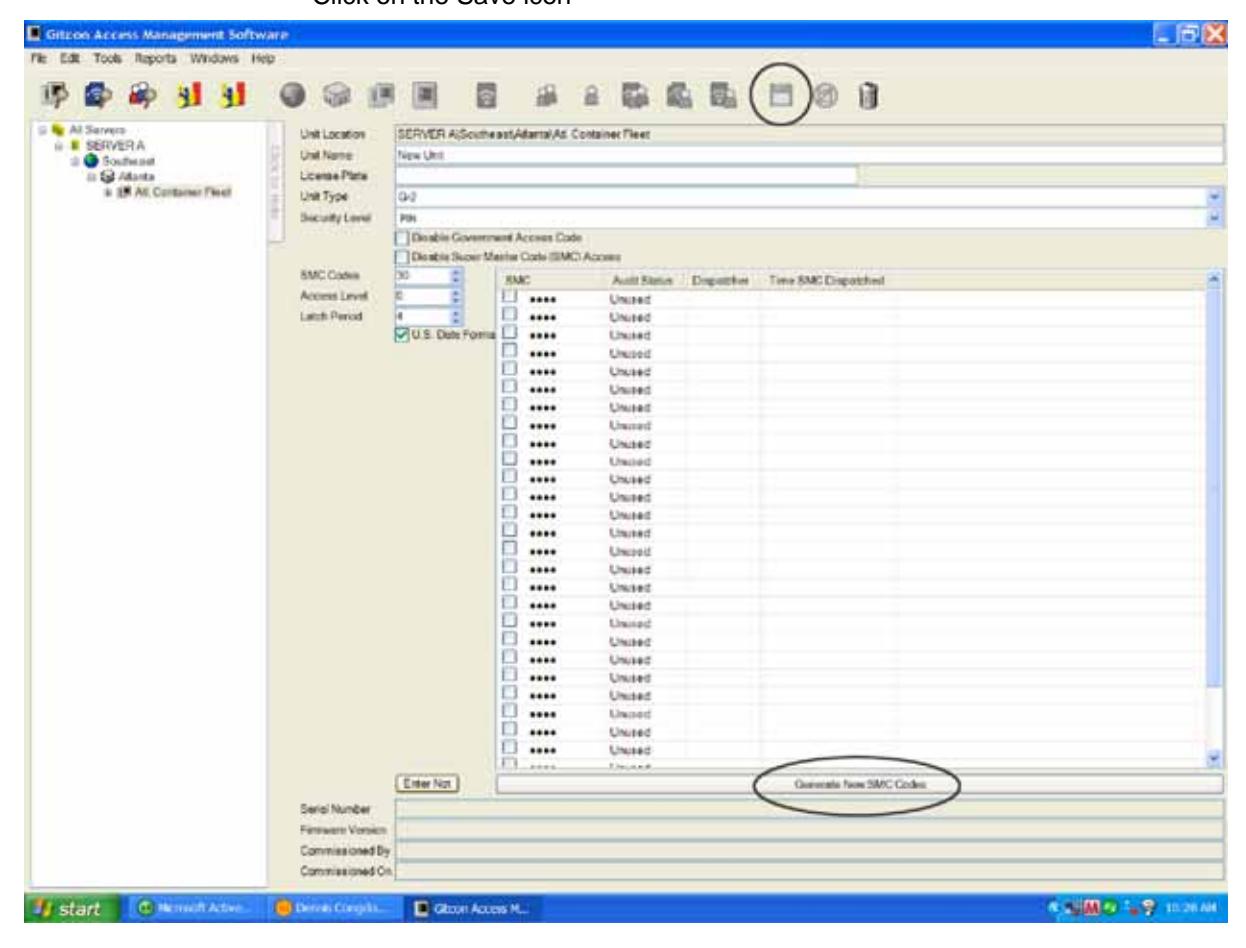This screenshot has height=948, width=1246.
Task: Click the vertical Click to Hide tab
Action: point(277,184)
